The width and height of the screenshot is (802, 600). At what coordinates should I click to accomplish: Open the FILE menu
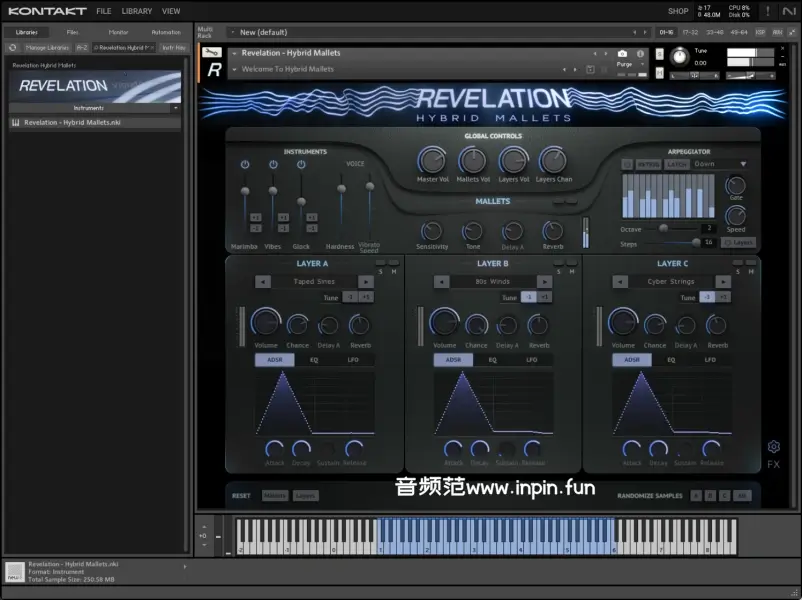[x=104, y=11]
